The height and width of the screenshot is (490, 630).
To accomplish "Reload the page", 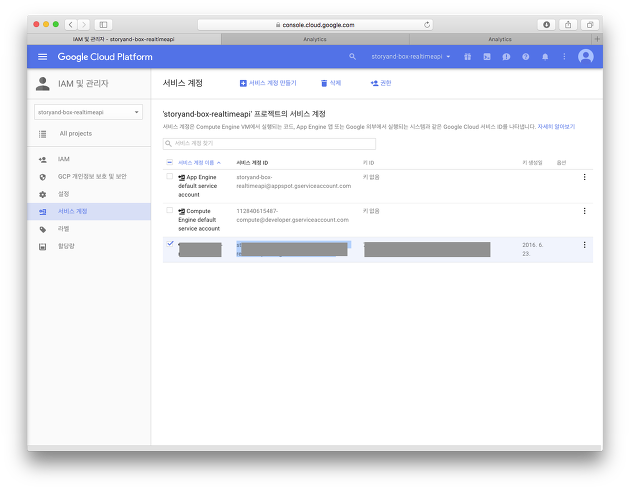I will coord(427,24).
